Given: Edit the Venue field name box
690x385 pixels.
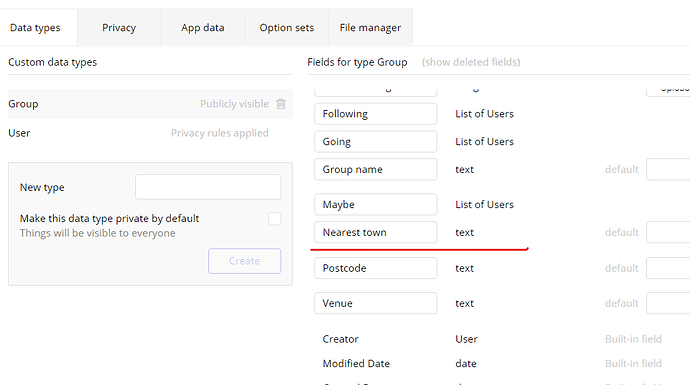Looking at the screenshot, I should (375, 303).
